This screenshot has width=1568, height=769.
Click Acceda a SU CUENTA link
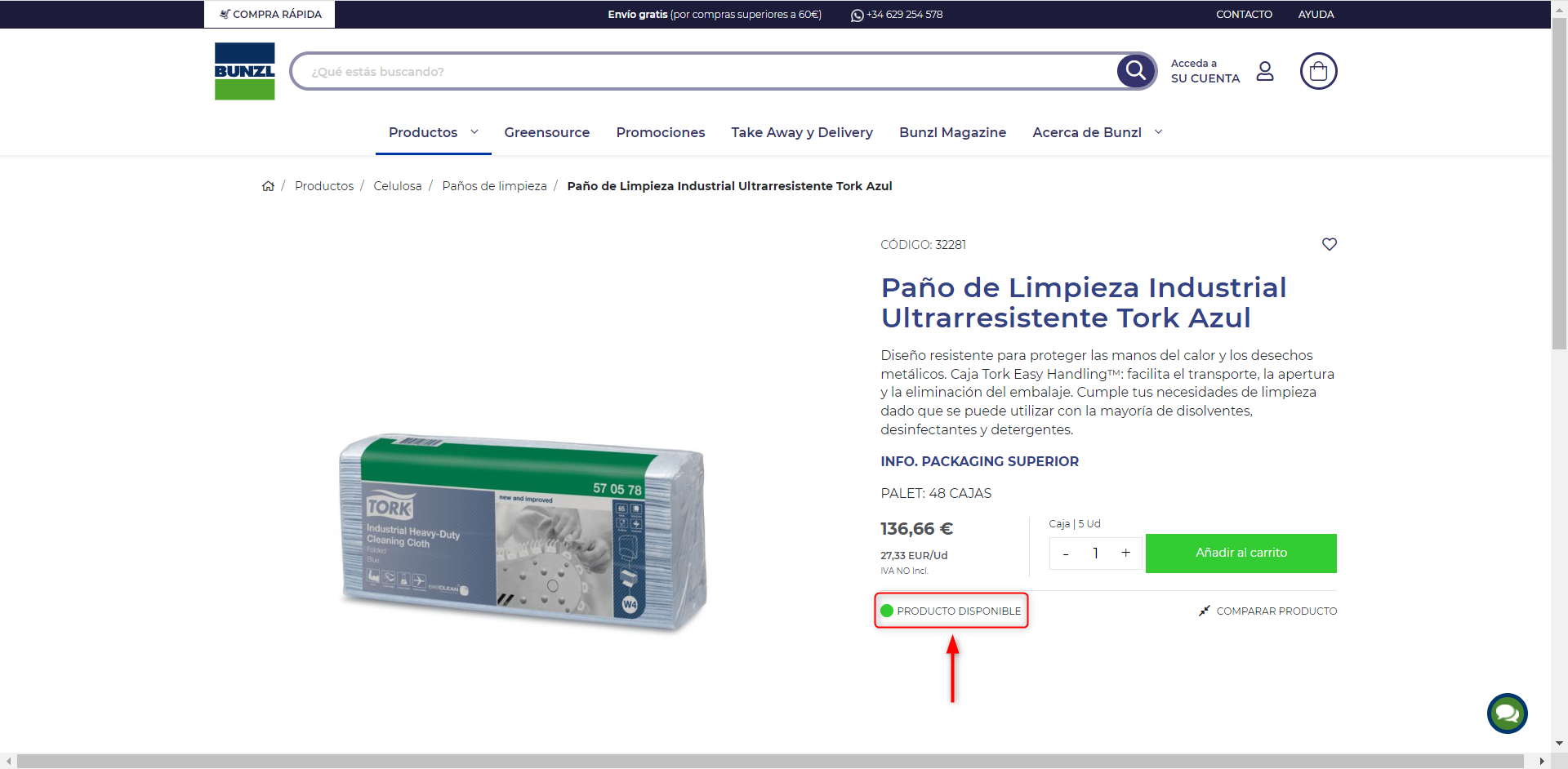click(x=1205, y=71)
